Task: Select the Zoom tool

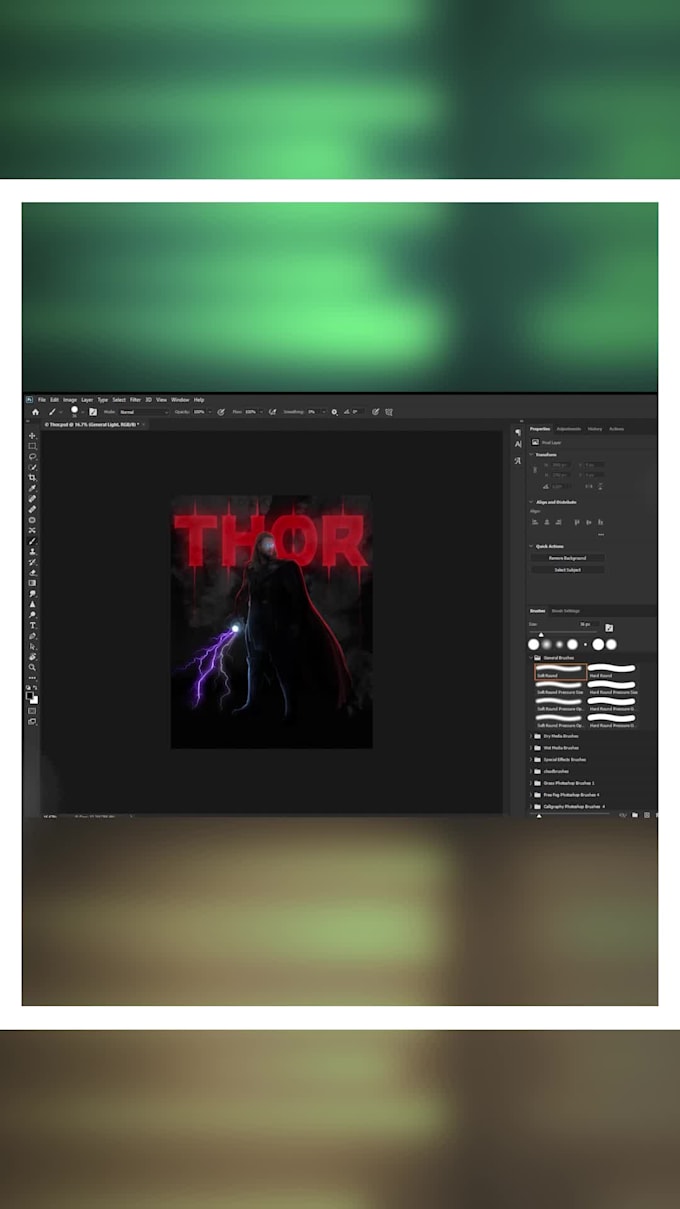Action: [32, 667]
